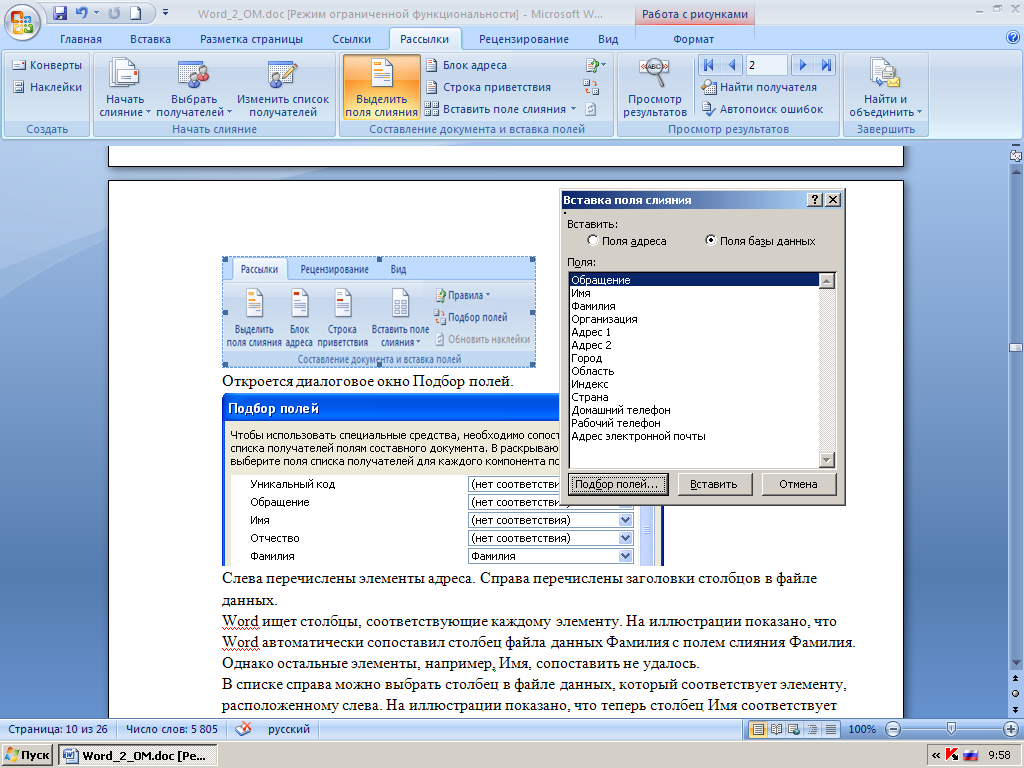Screen dimensions: 1024x768
Task: Click Kaspersky tray icon
Action: (x=952, y=755)
